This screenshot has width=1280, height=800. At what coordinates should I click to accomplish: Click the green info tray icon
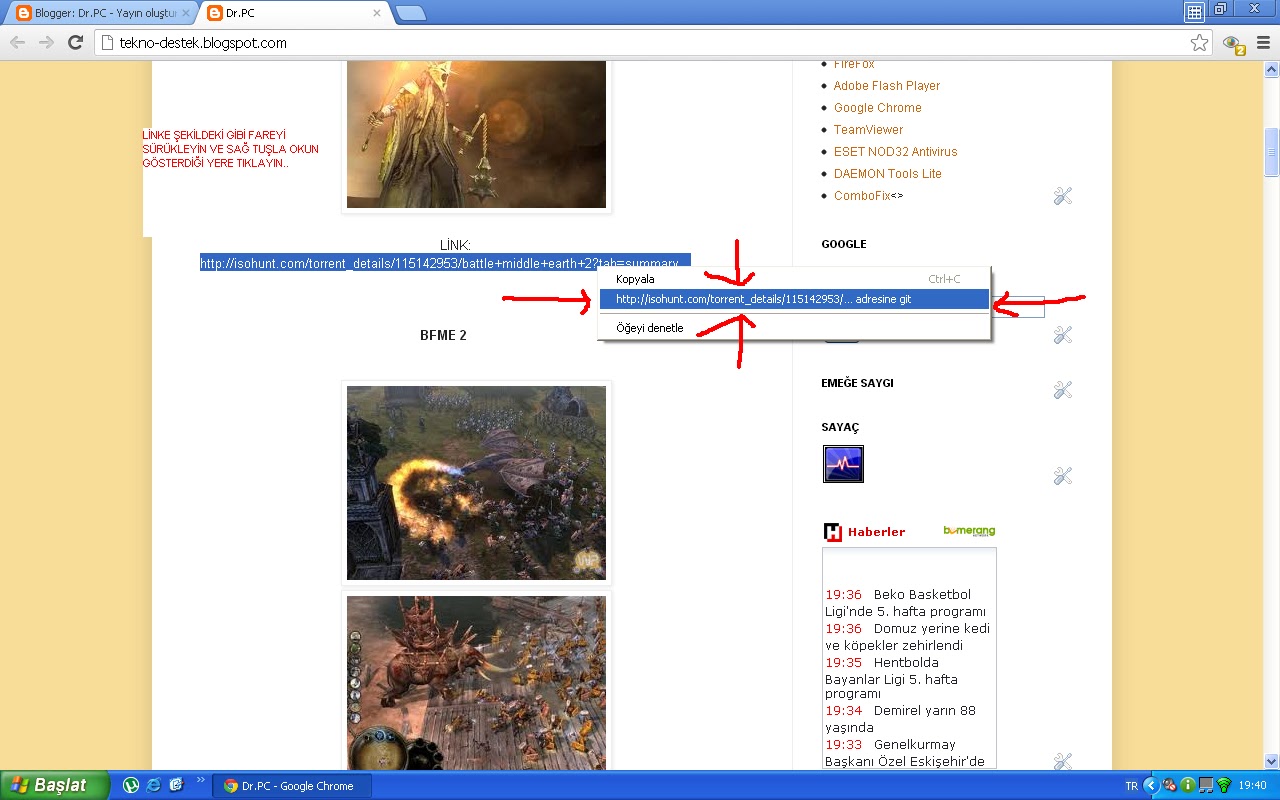[1187, 785]
